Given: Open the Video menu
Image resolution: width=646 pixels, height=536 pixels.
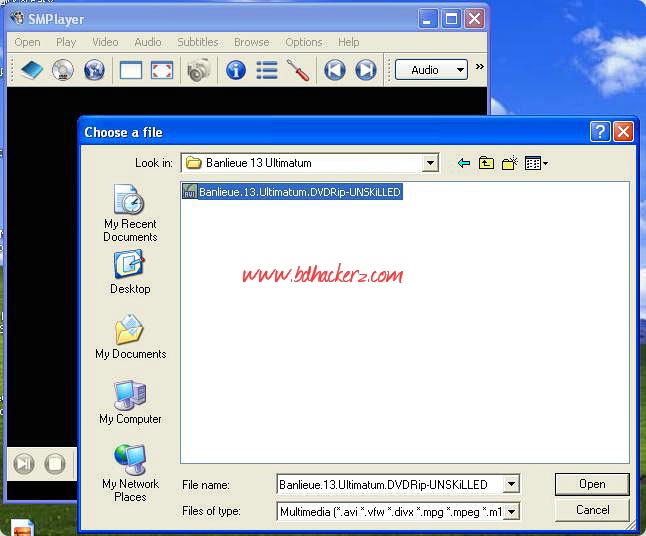Looking at the screenshot, I should pyautogui.click(x=105, y=42).
